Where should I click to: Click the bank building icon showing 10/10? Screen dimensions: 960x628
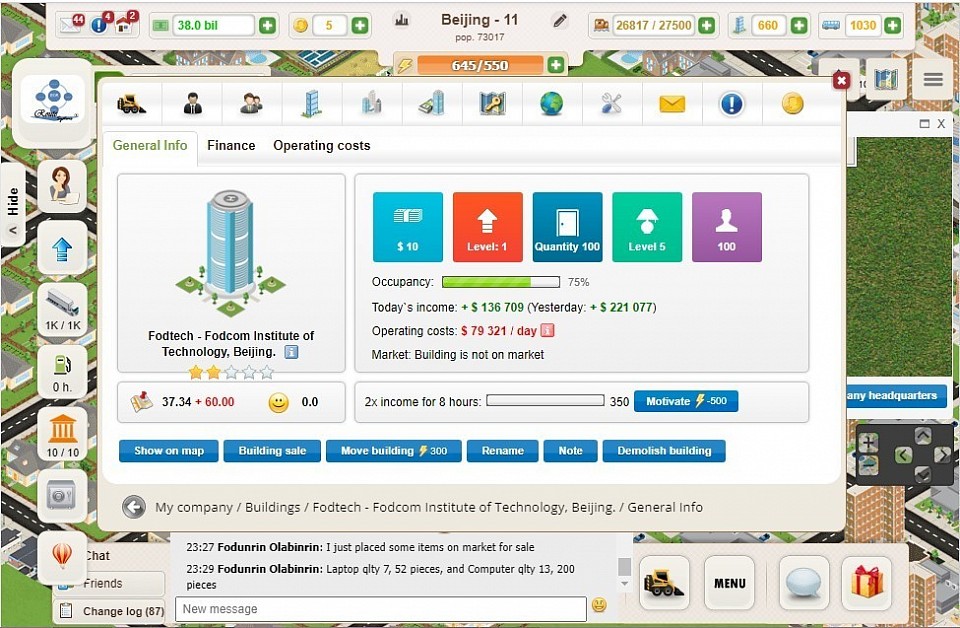(62, 432)
